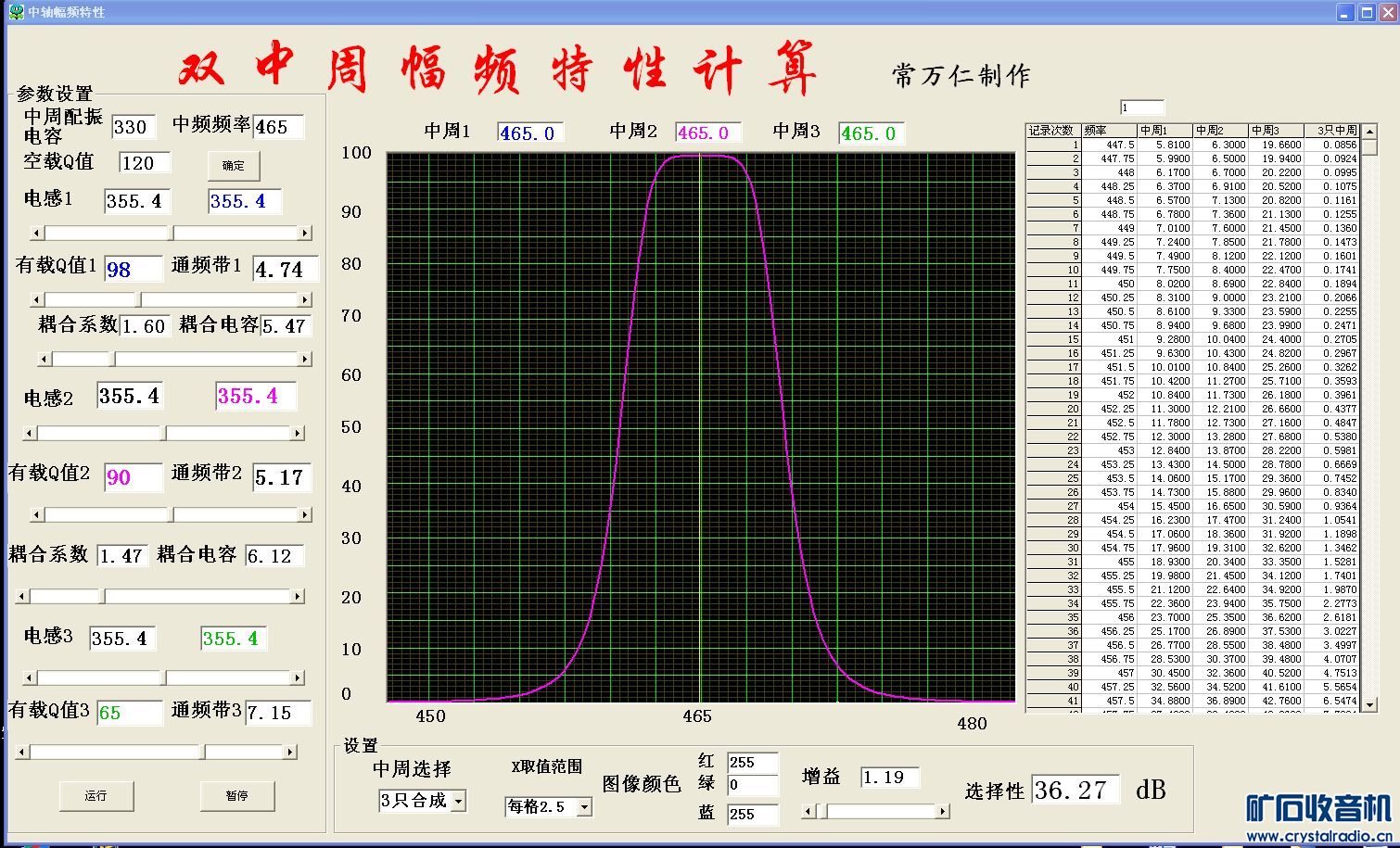Click the slider under 电感3
The image size is (1400, 848).
[x=164, y=677]
